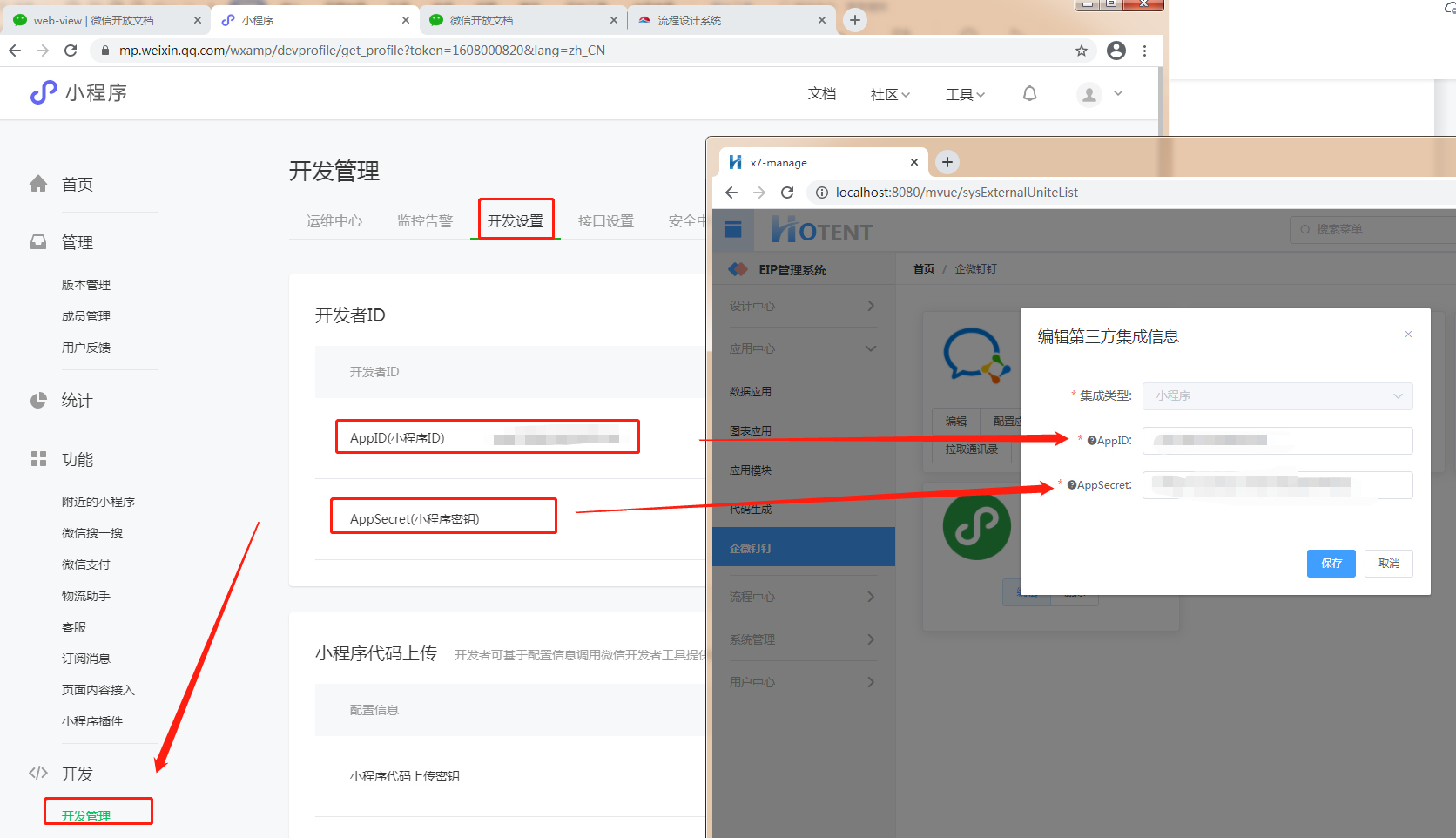Screen dimensions: 1456x838
Task: Open 版本管理 under 管理
Action: click(x=86, y=285)
